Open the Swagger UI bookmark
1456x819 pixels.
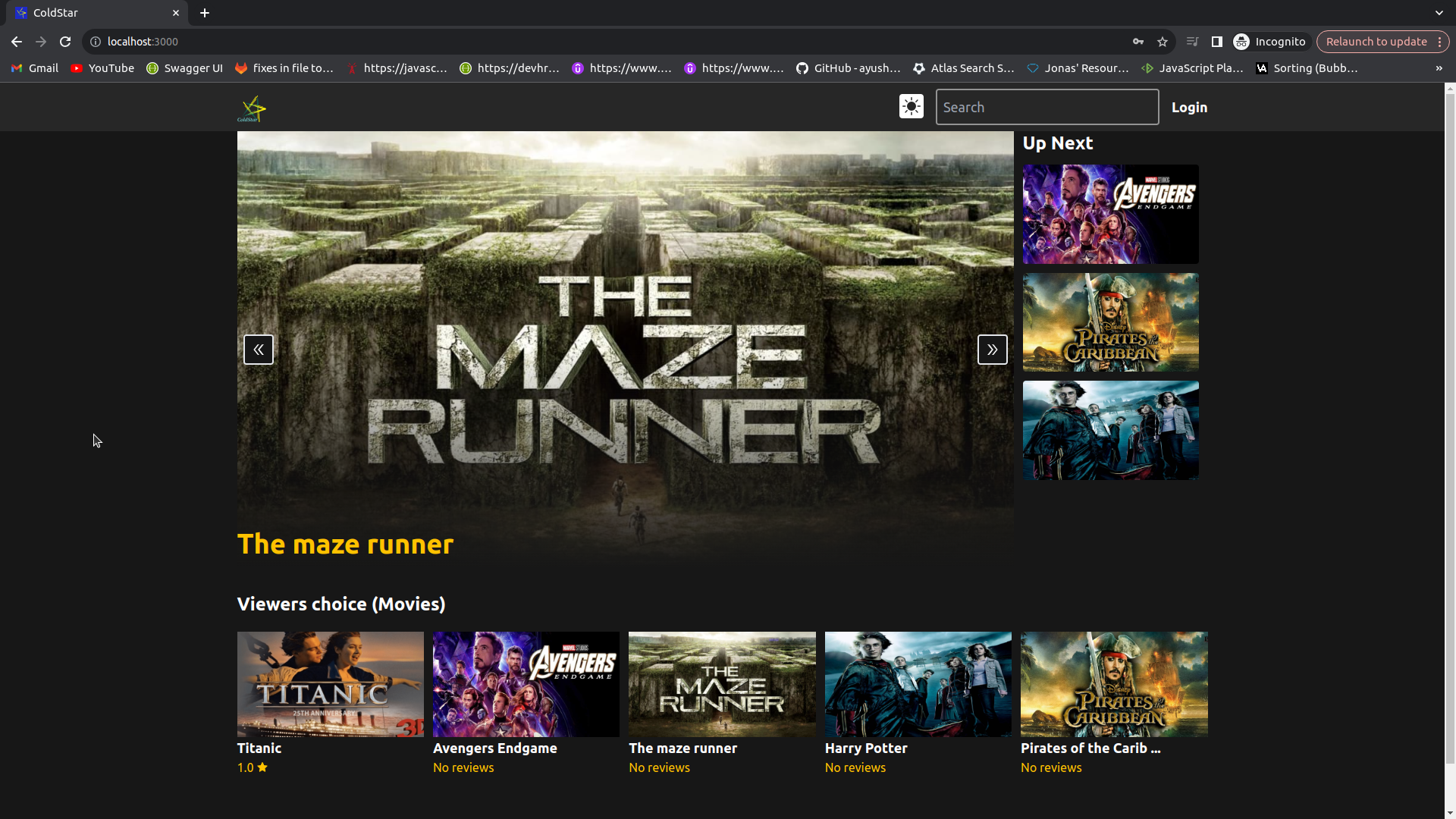(x=185, y=68)
